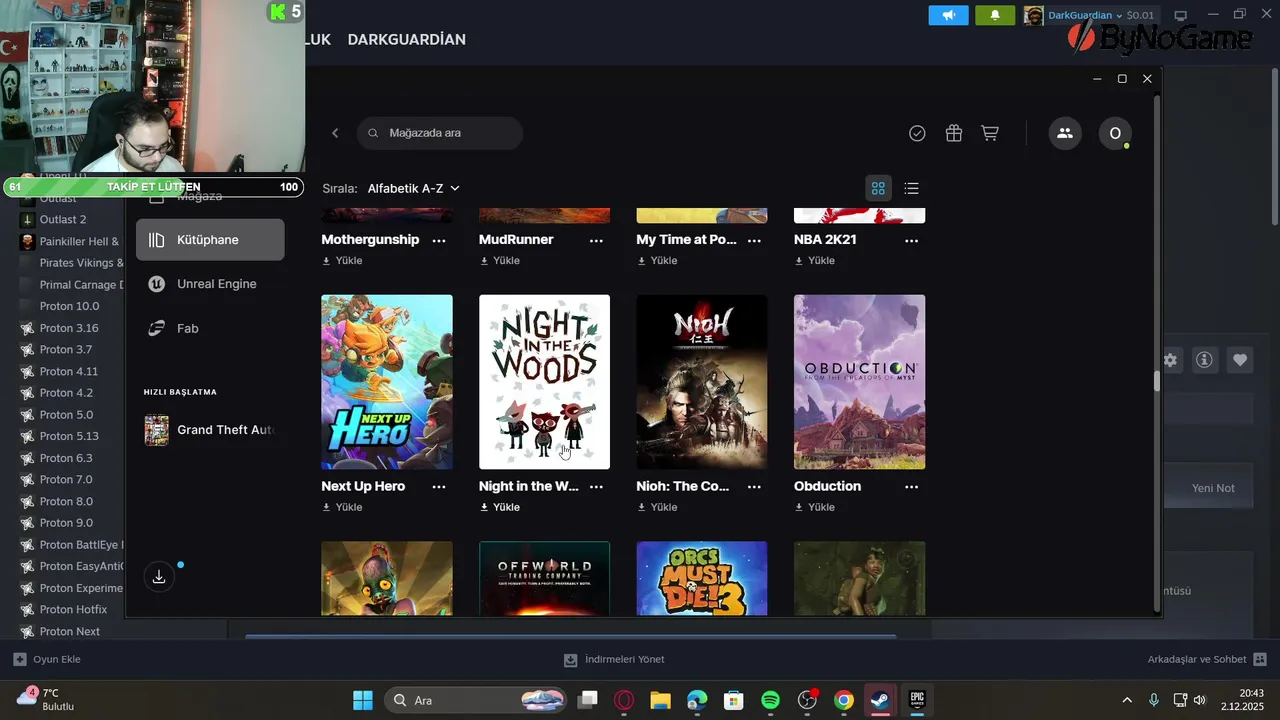Image resolution: width=1280 pixels, height=720 pixels.
Task: Switch library to list view
Action: coord(911,188)
